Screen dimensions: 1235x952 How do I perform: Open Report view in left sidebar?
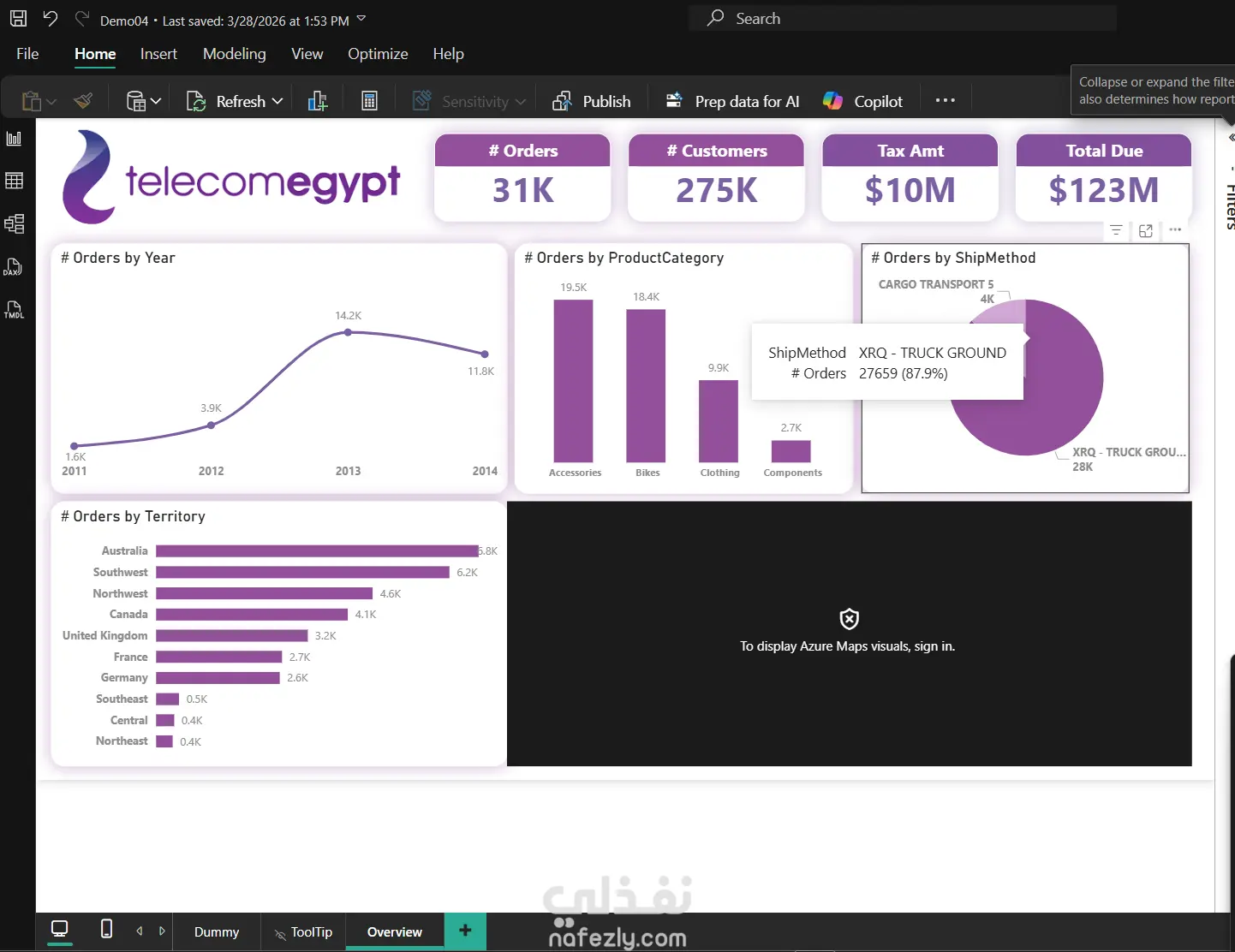[x=14, y=139]
